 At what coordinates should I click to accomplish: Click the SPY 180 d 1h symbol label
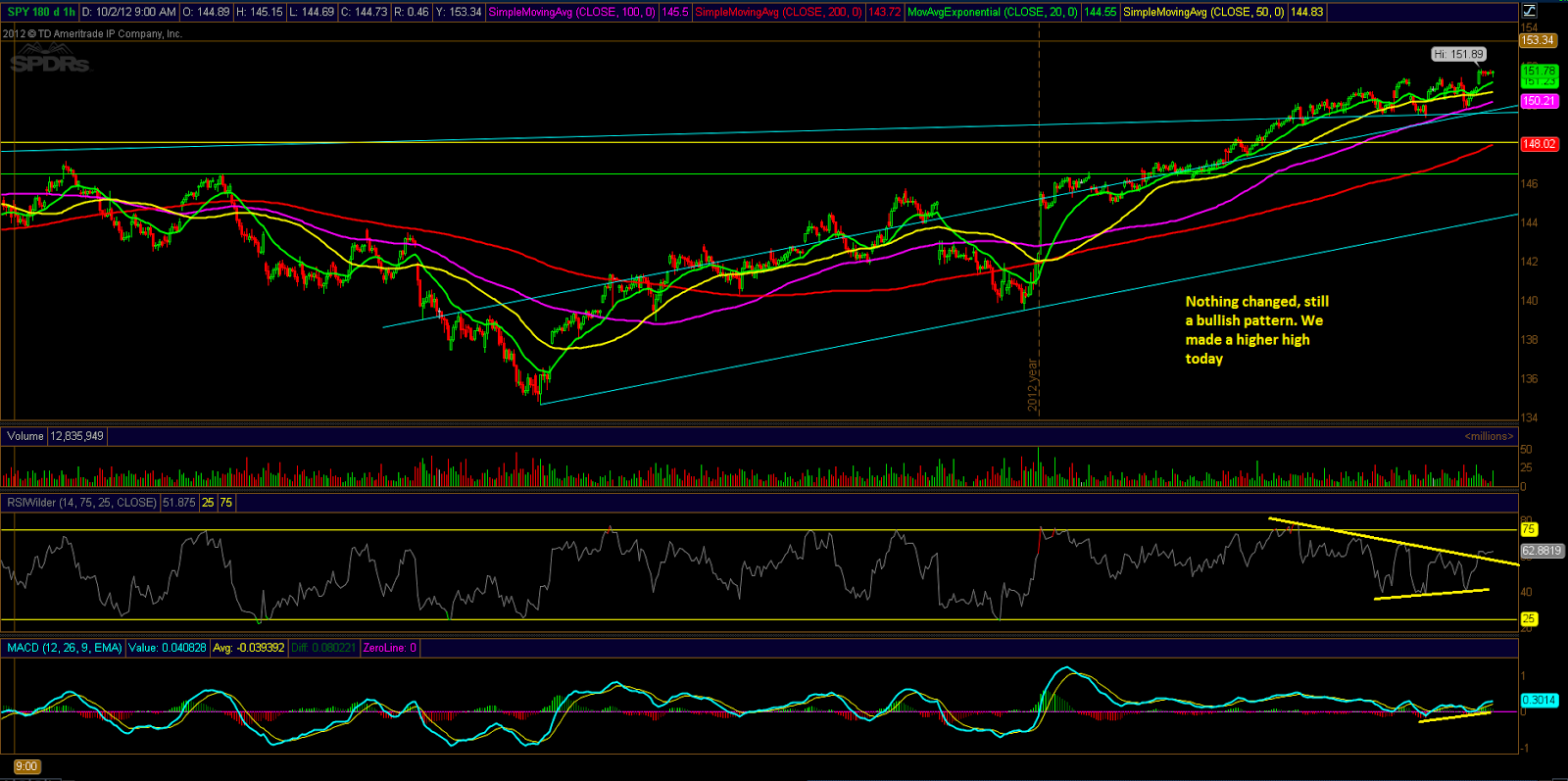coord(41,12)
